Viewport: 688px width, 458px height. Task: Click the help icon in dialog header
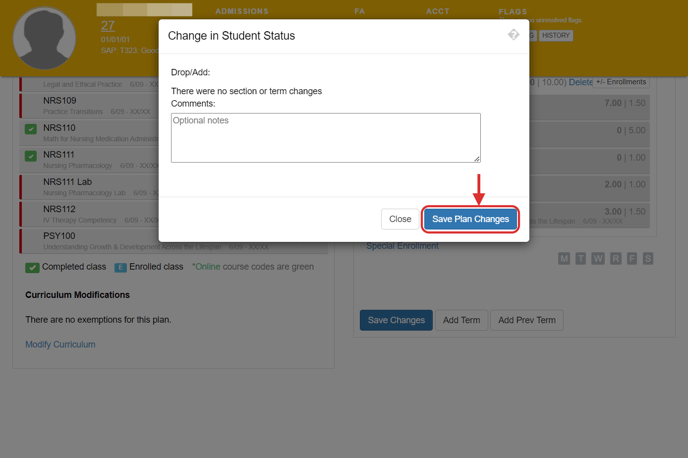(513, 35)
